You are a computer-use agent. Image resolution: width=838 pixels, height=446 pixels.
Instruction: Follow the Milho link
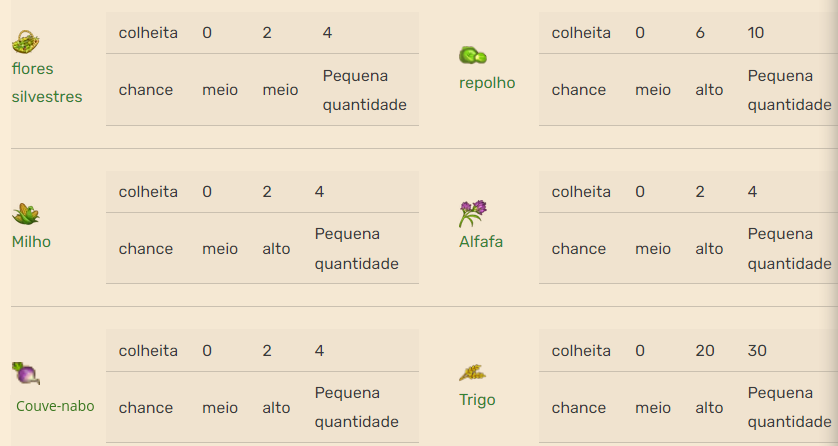pyautogui.click(x=32, y=242)
